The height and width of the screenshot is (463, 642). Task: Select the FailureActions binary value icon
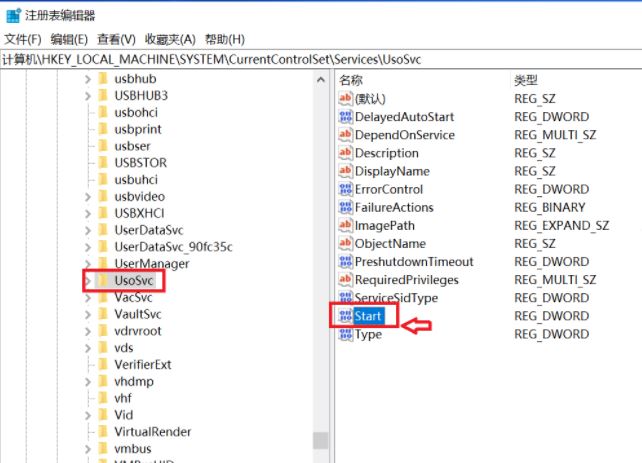click(x=345, y=207)
